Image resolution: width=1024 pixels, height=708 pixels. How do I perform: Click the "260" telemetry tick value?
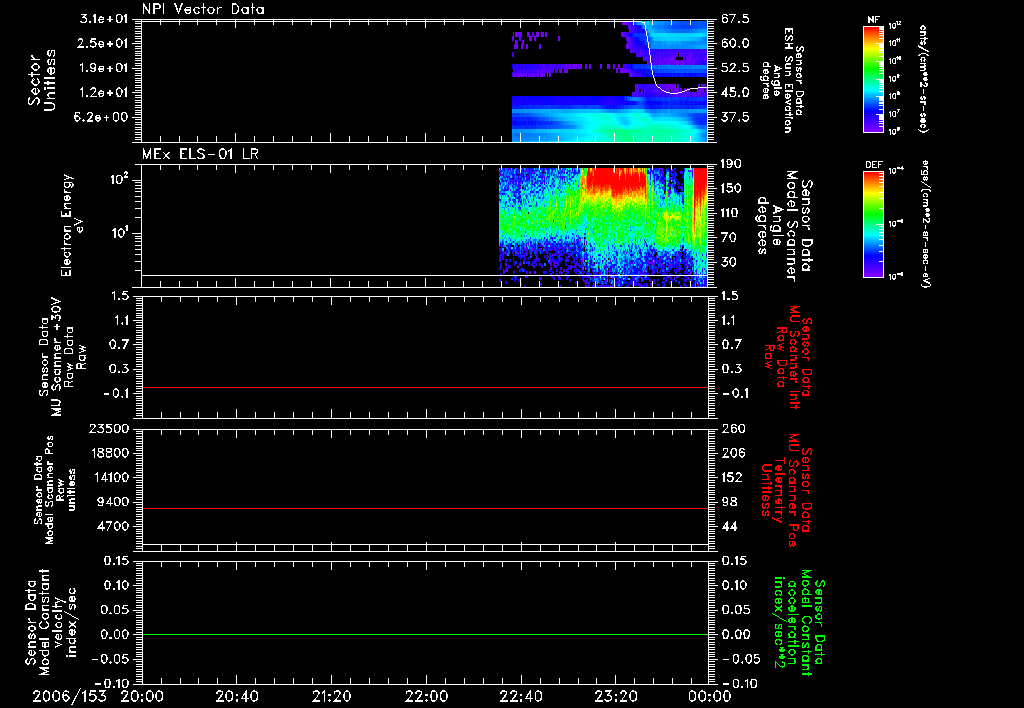click(733, 429)
